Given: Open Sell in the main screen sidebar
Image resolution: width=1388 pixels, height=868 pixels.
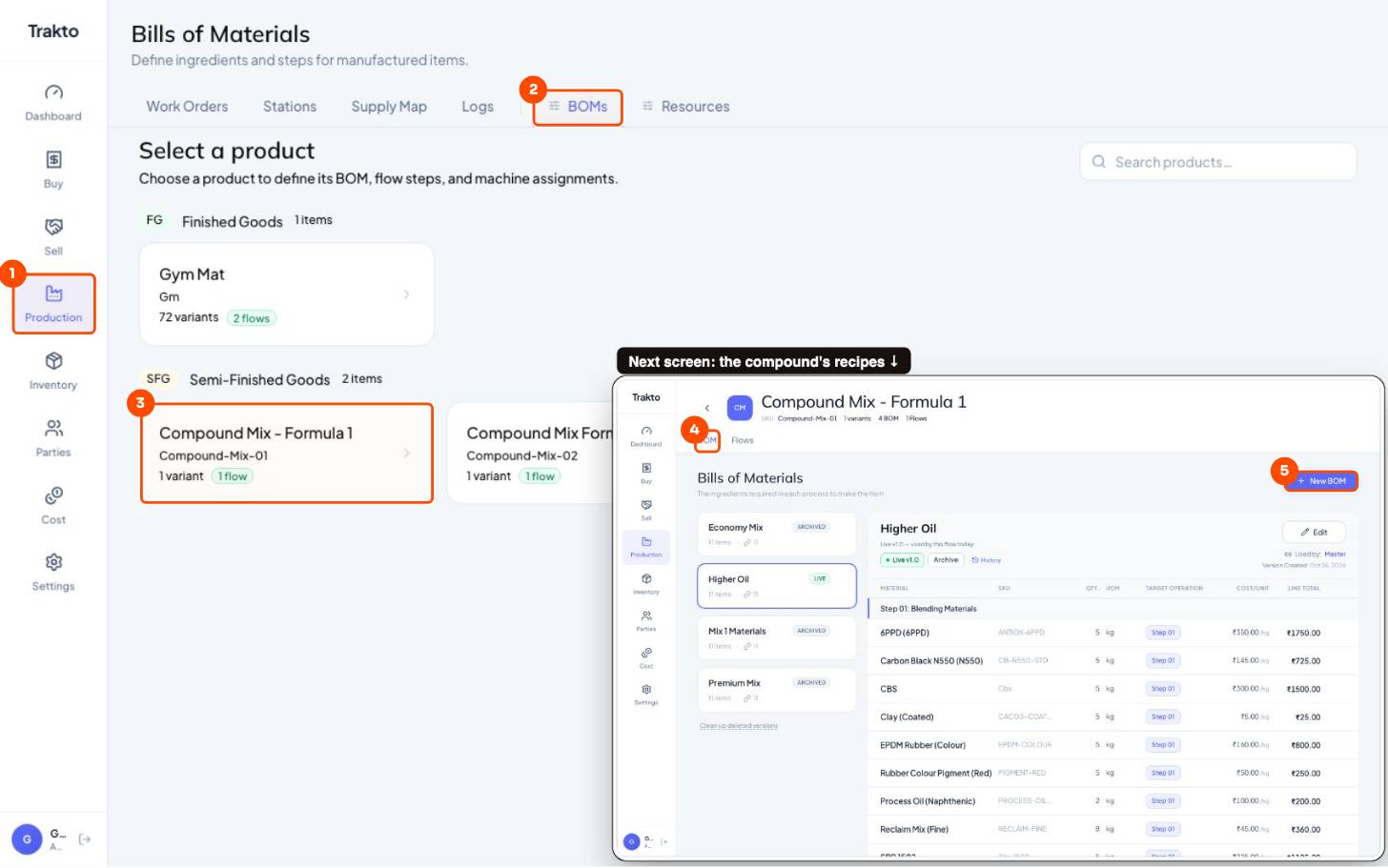Looking at the screenshot, I should pos(53,237).
